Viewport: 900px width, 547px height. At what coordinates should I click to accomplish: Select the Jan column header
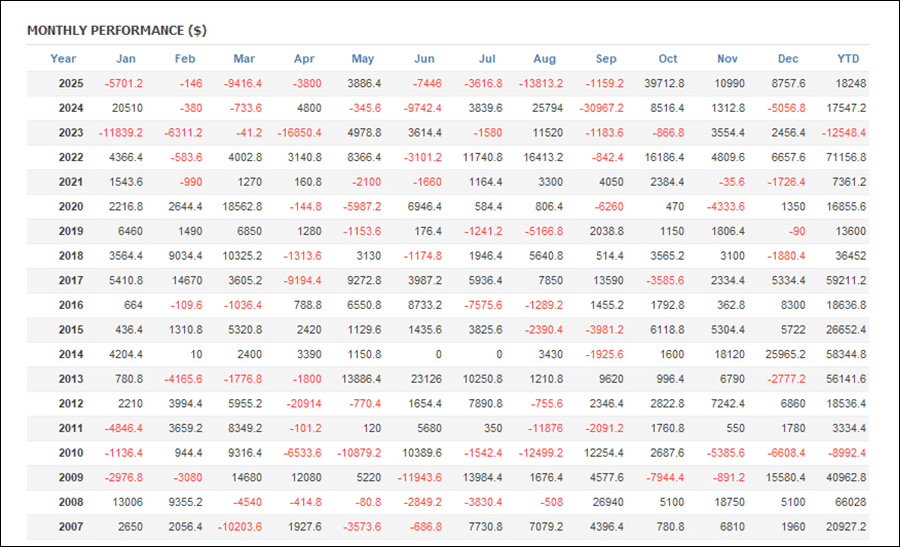pyautogui.click(x=126, y=59)
